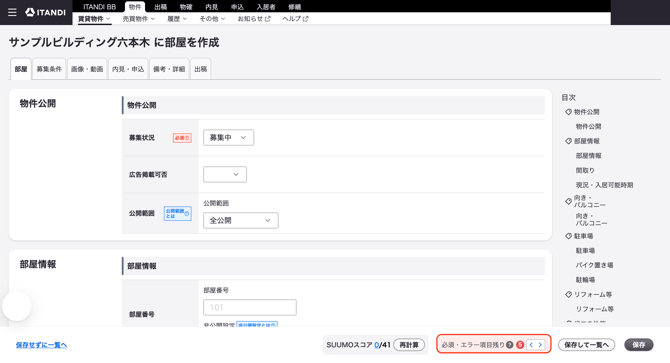Switch to the 備考・詳細 form tab
This screenshot has height=363, width=670.
169,69
